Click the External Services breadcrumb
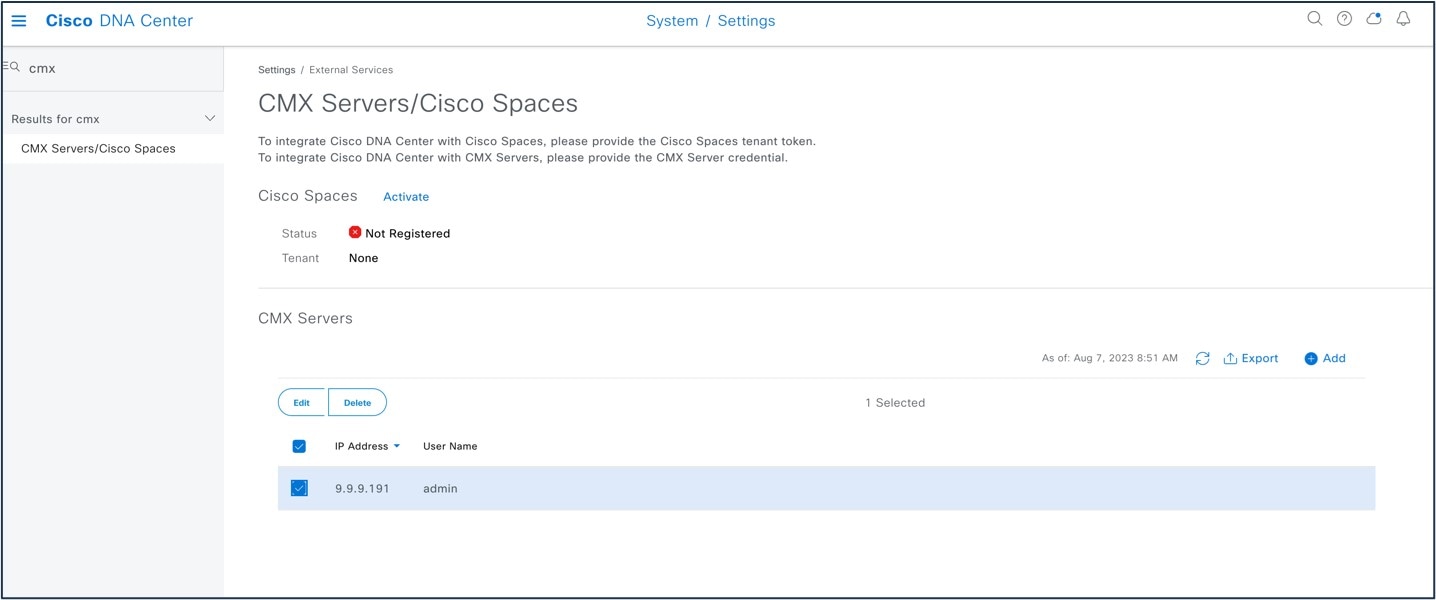The width and height of the screenshot is (1436, 600). point(351,70)
